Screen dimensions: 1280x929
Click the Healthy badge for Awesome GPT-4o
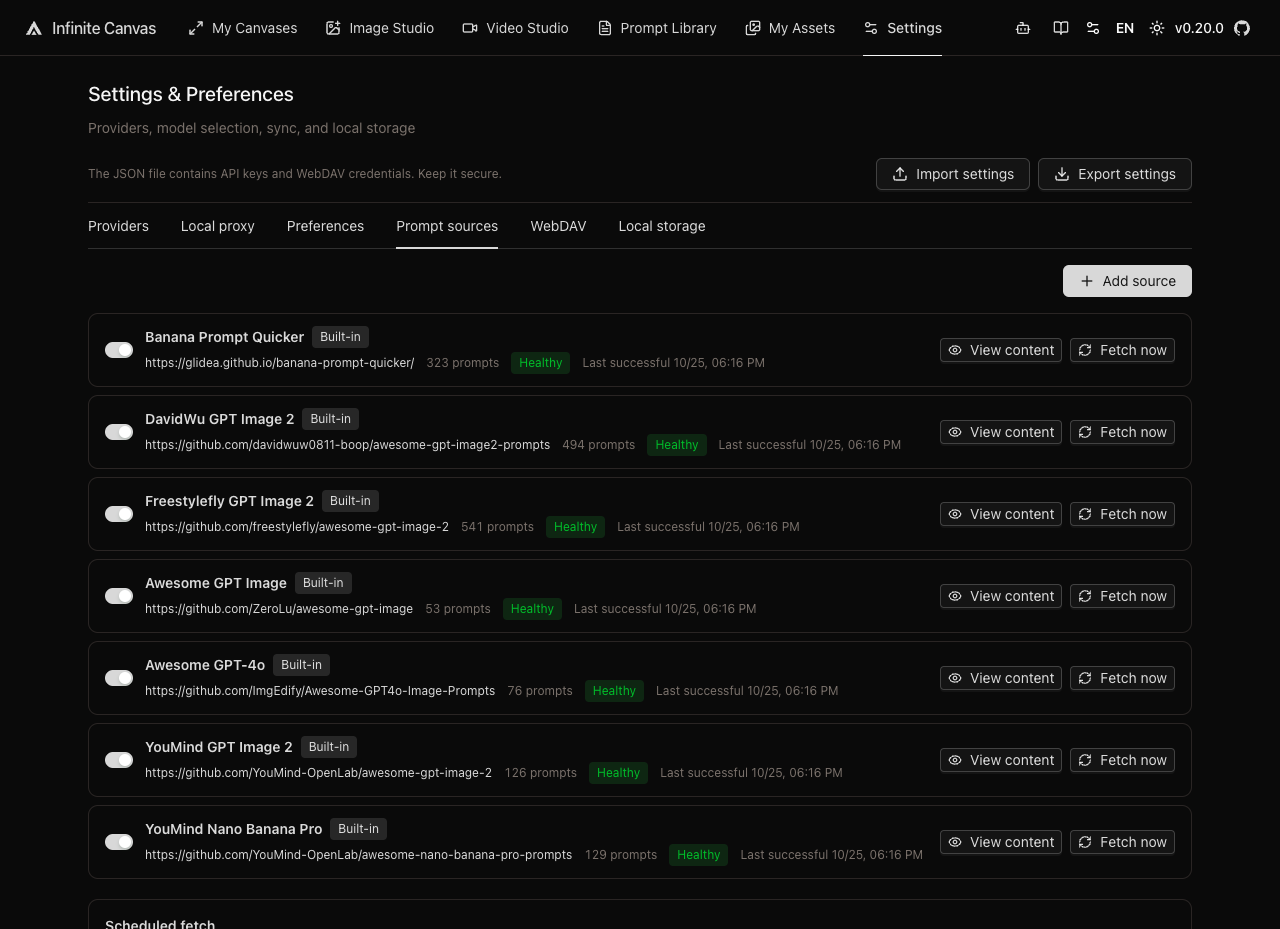tap(614, 691)
